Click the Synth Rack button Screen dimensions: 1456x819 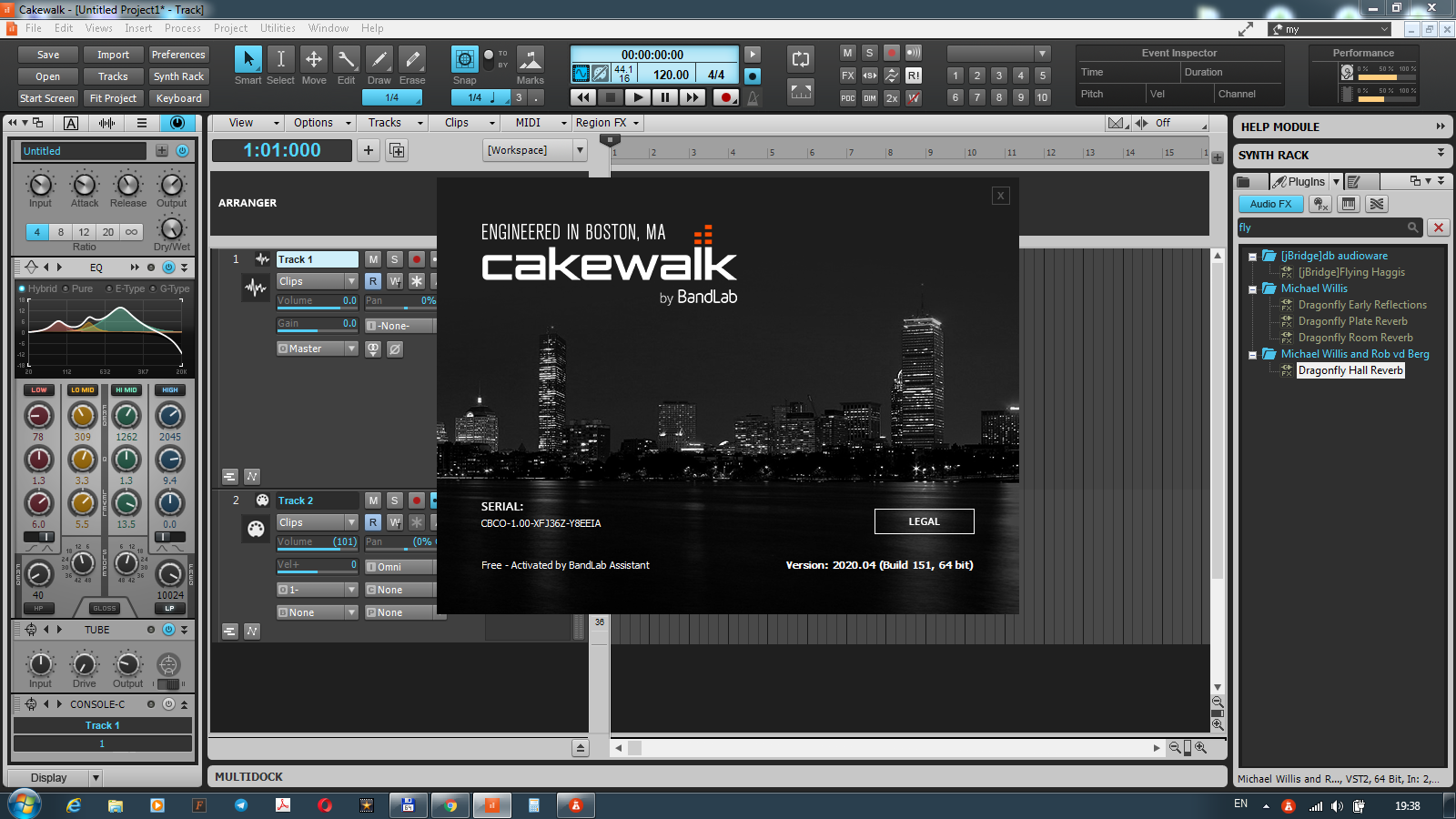(178, 76)
